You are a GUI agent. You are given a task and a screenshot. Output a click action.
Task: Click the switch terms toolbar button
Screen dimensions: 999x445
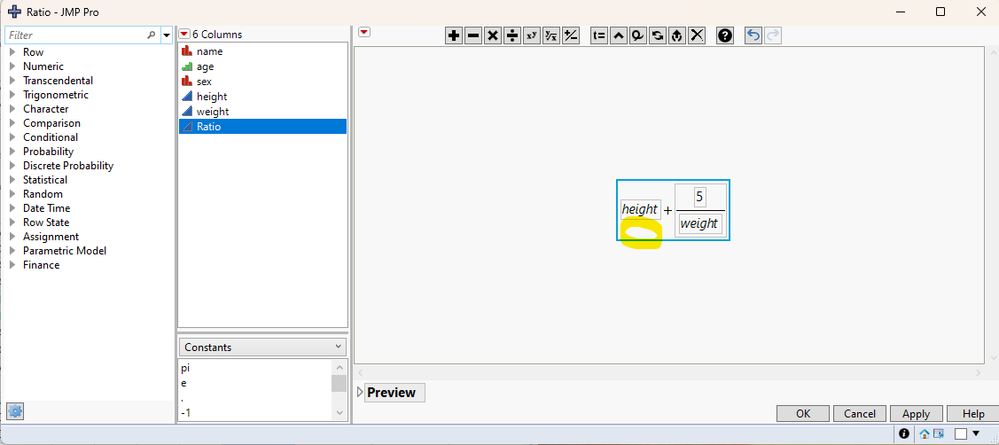[658, 36]
